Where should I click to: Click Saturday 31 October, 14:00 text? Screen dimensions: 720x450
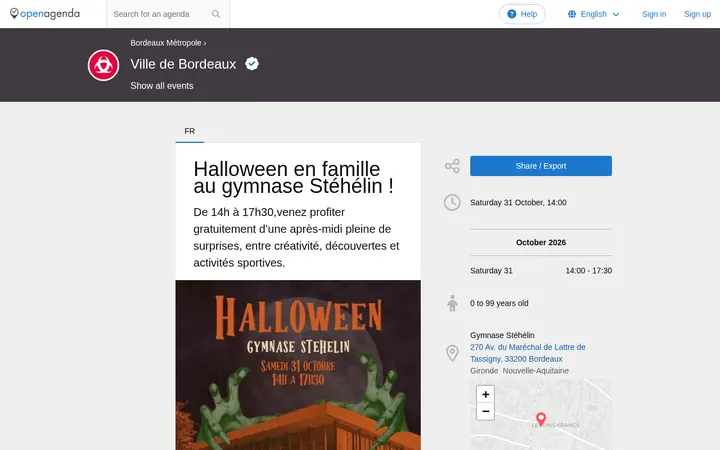click(518, 202)
